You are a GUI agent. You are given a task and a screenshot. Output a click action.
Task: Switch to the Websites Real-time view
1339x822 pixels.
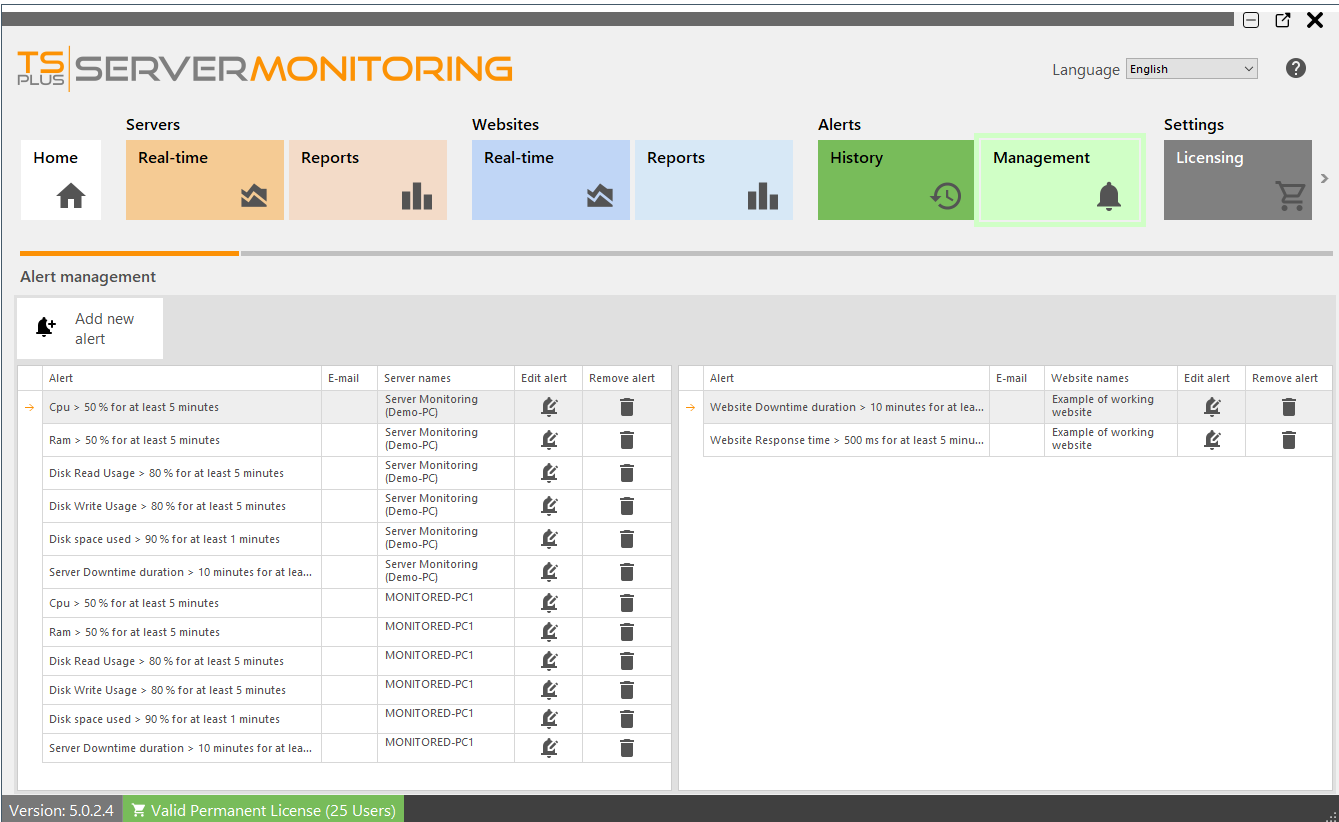click(550, 180)
